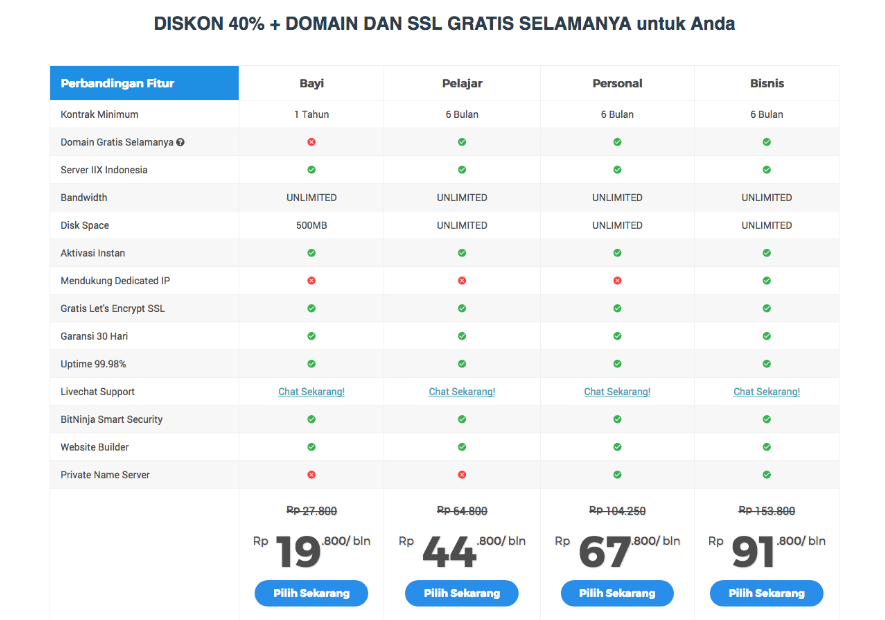
Task: Click Bisnis's Private Name Server checkmark
Action: coord(766,475)
